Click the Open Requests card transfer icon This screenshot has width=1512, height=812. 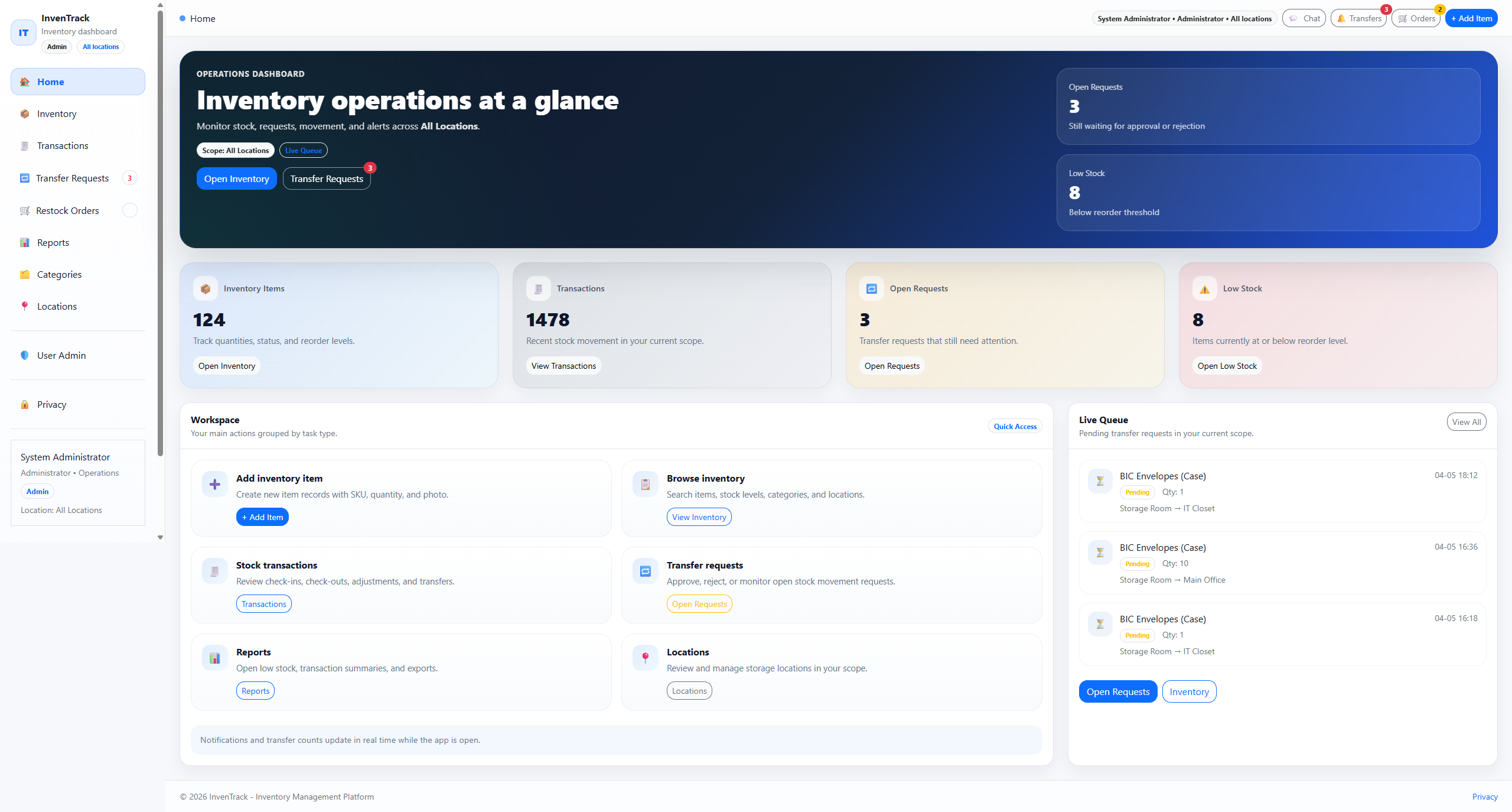coord(871,289)
